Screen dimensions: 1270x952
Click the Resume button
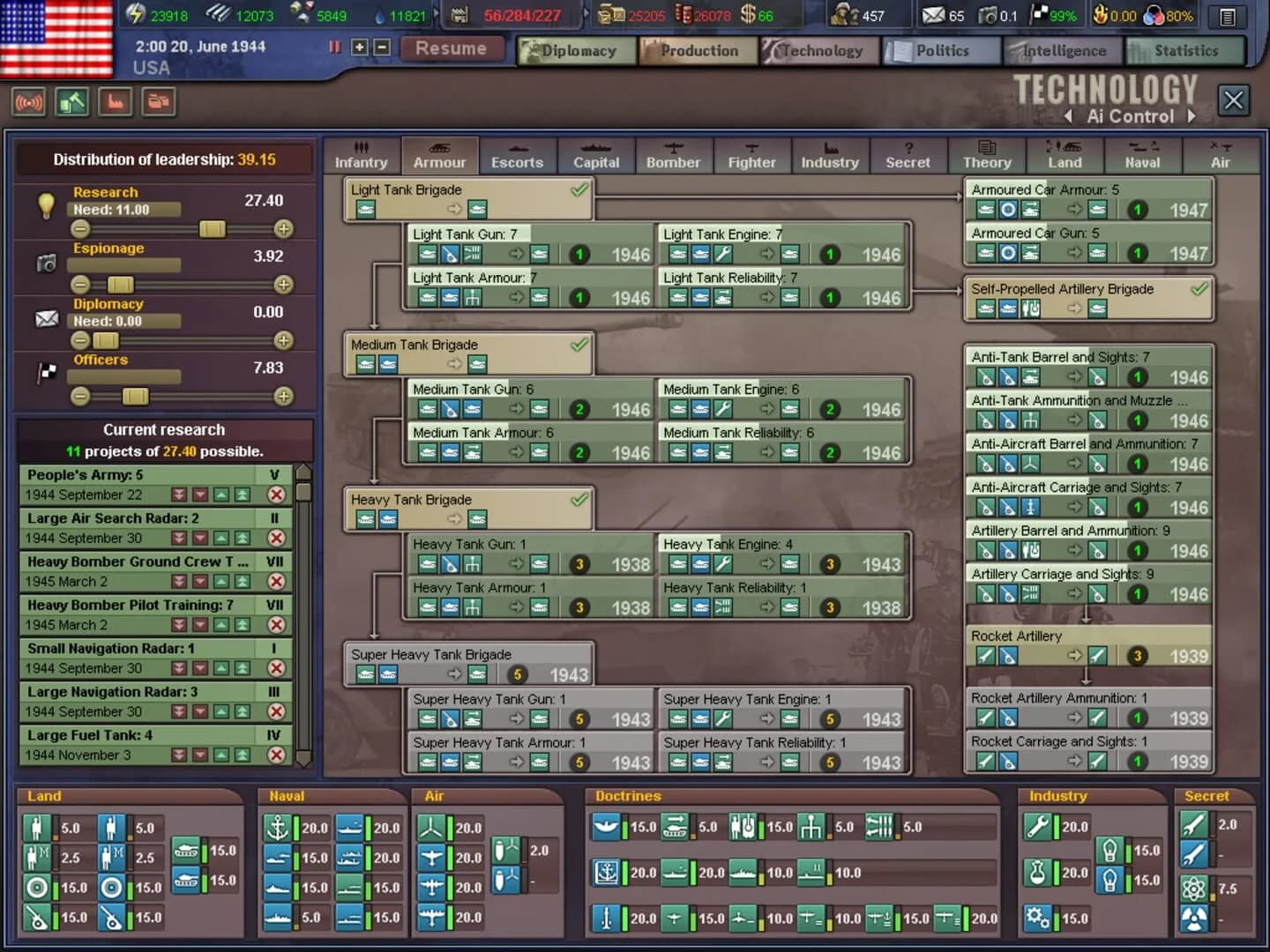[x=452, y=48]
